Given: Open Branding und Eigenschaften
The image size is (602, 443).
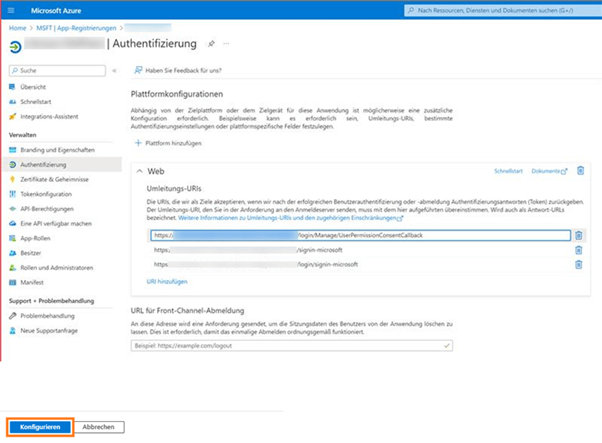Looking at the screenshot, I should coord(58,150).
